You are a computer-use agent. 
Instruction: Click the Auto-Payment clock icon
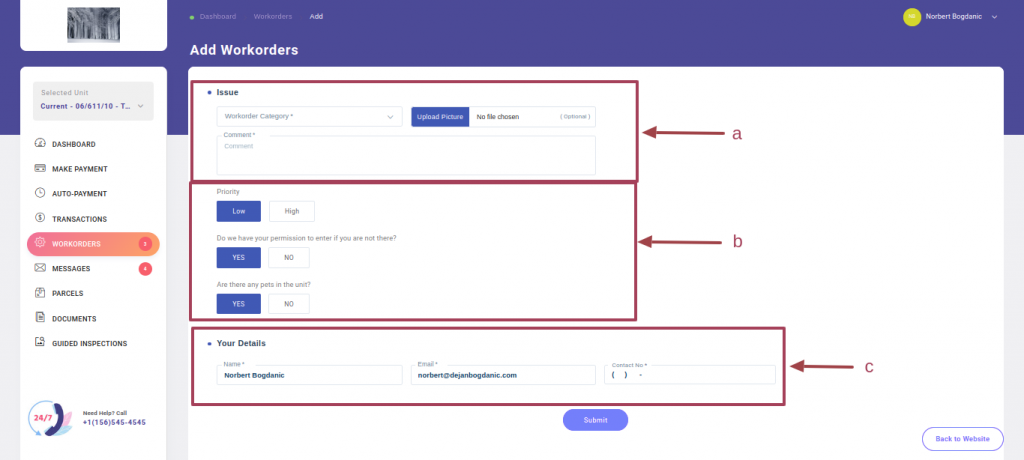point(40,193)
